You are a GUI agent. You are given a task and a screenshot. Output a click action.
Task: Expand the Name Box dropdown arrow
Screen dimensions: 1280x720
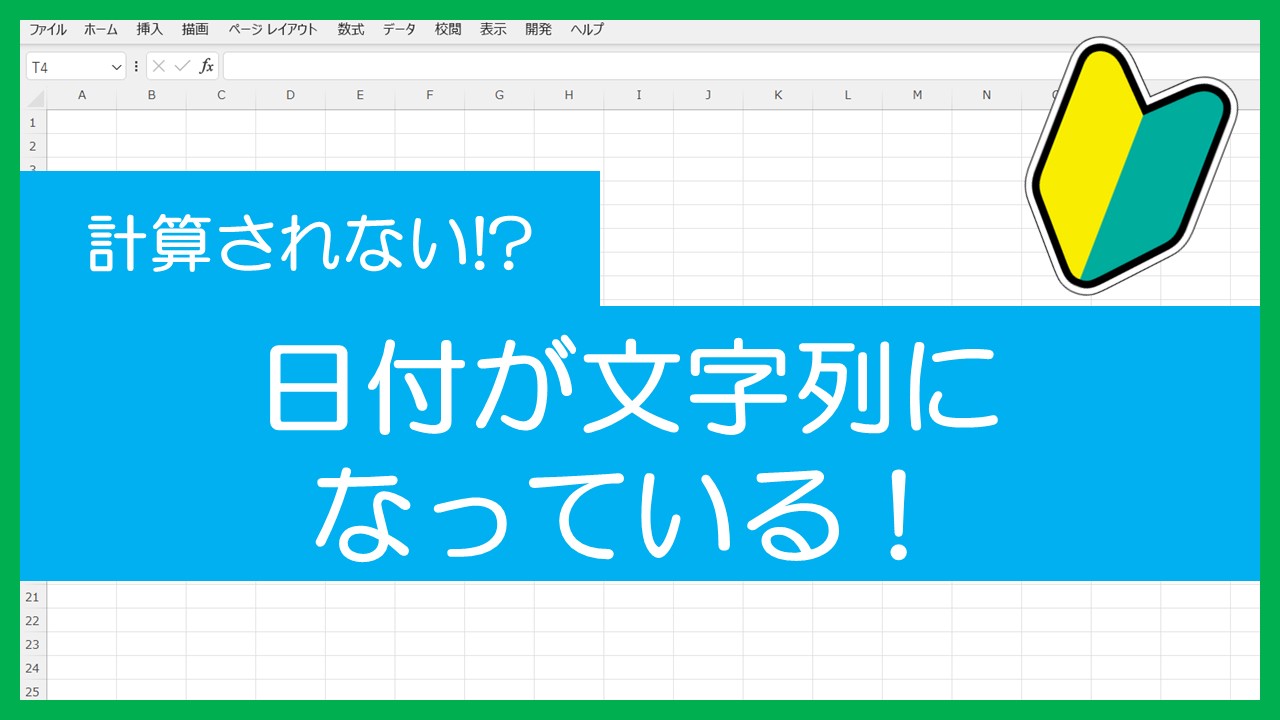(x=116, y=67)
